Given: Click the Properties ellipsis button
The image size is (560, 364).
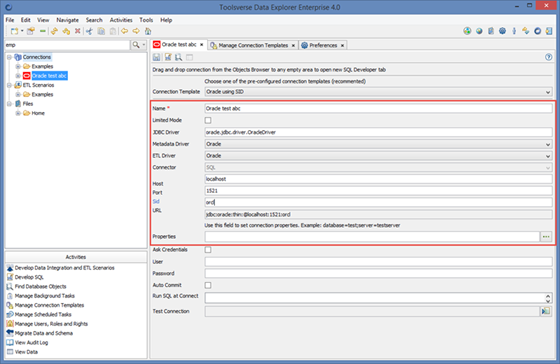Looking at the screenshot, I should 546,237.
